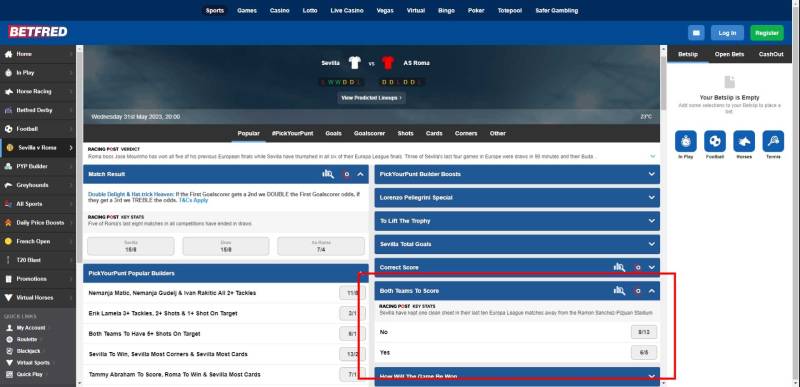The width and height of the screenshot is (800, 387).
Task: Click the Log In button
Action: point(727,33)
